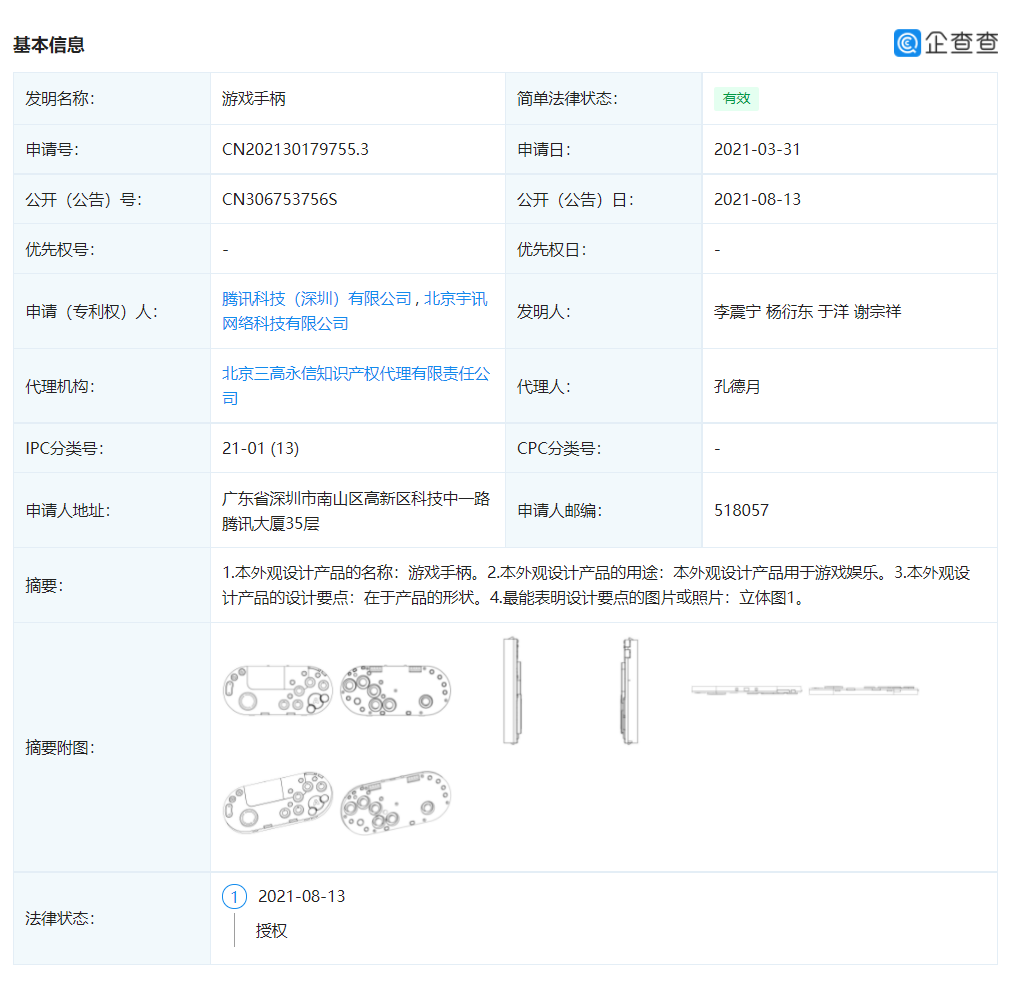View the bottom-right perspective gamepad back drawing
Image resolution: width=1013 pixels, height=981 pixels.
(395, 803)
